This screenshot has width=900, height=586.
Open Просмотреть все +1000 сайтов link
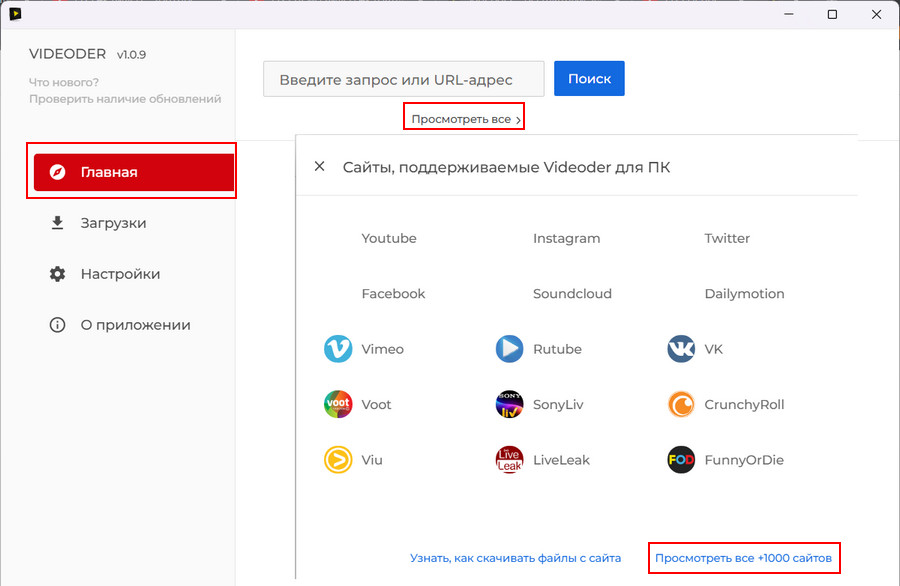tap(743, 558)
